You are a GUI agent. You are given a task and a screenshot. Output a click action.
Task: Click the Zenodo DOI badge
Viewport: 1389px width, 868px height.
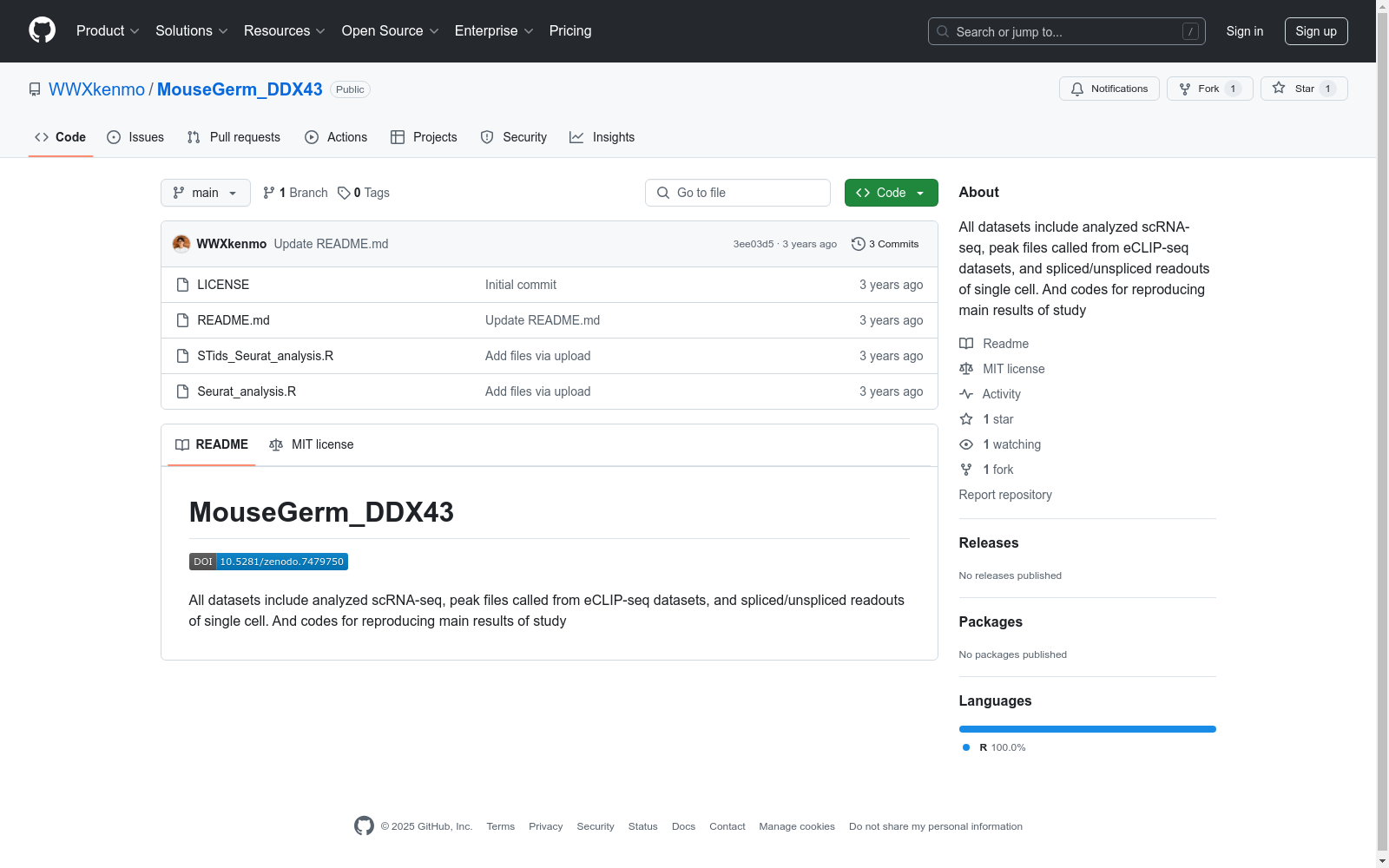(x=268, y=562)
